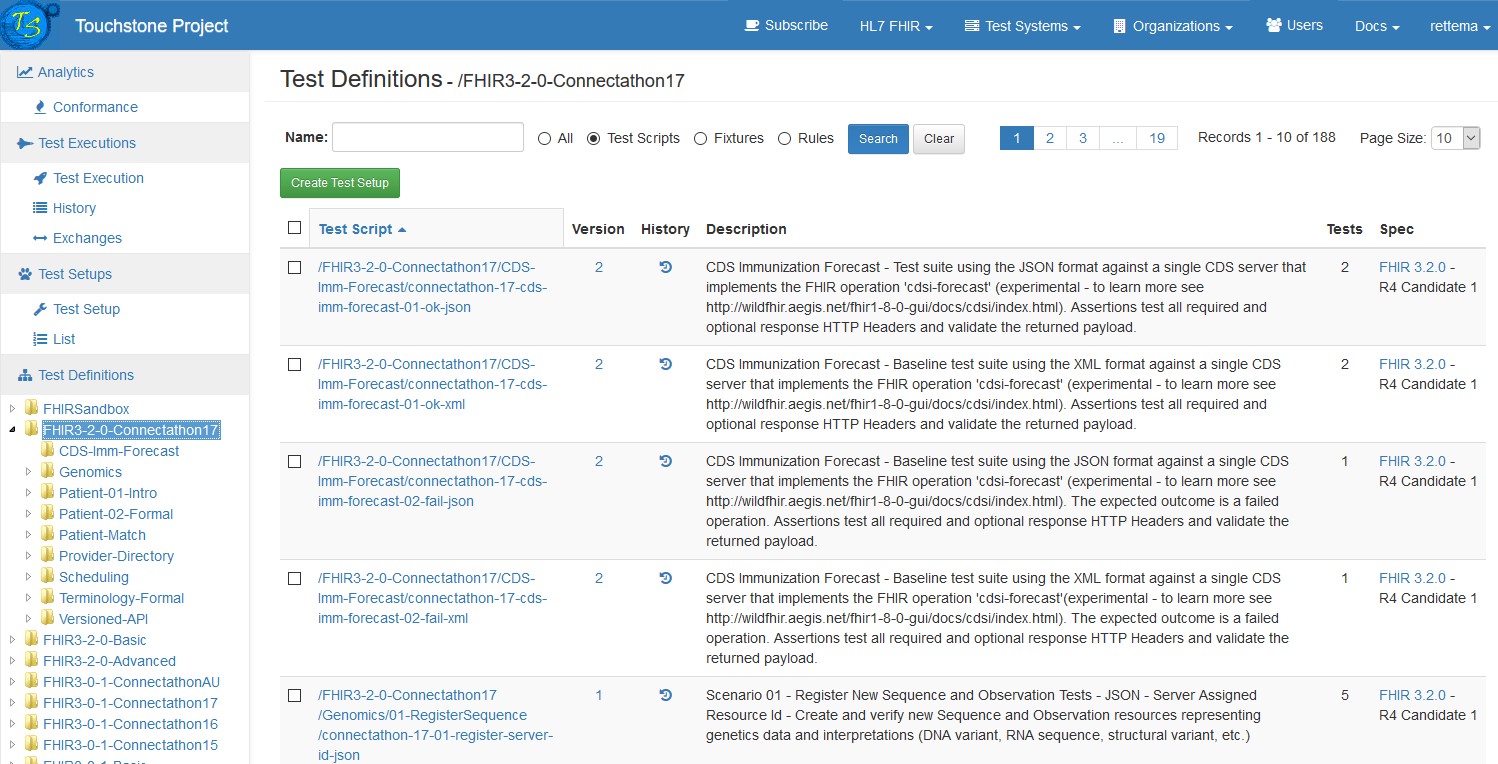Select the Rules radio button
The width and height of the screenshot is (1498, 764).
(x=784, y=139)
